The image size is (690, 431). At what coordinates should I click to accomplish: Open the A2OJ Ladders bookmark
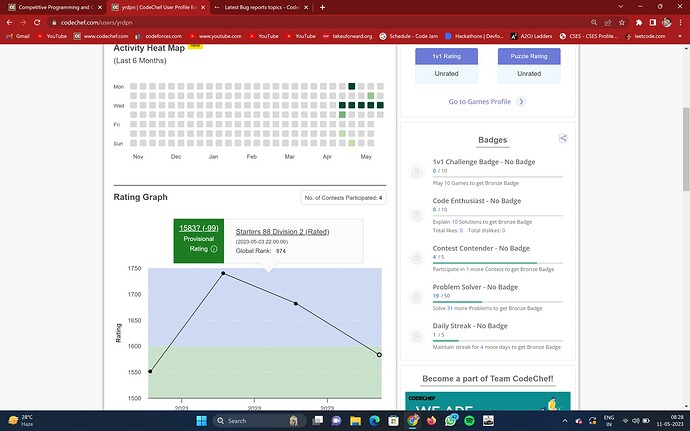531,36
